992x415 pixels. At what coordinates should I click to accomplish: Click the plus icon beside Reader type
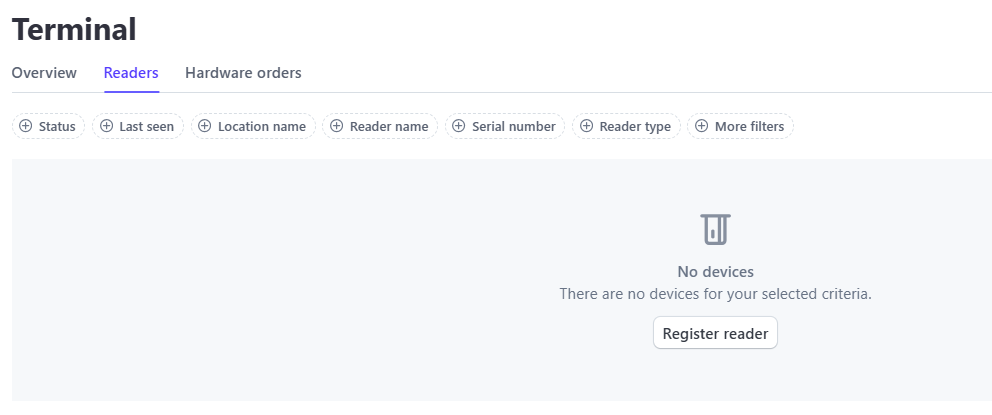pyautogui.click(x=586, y=126)
